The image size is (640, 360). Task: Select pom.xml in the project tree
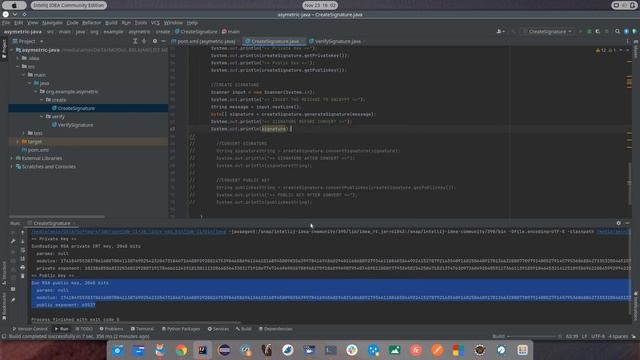pos(38,150)
